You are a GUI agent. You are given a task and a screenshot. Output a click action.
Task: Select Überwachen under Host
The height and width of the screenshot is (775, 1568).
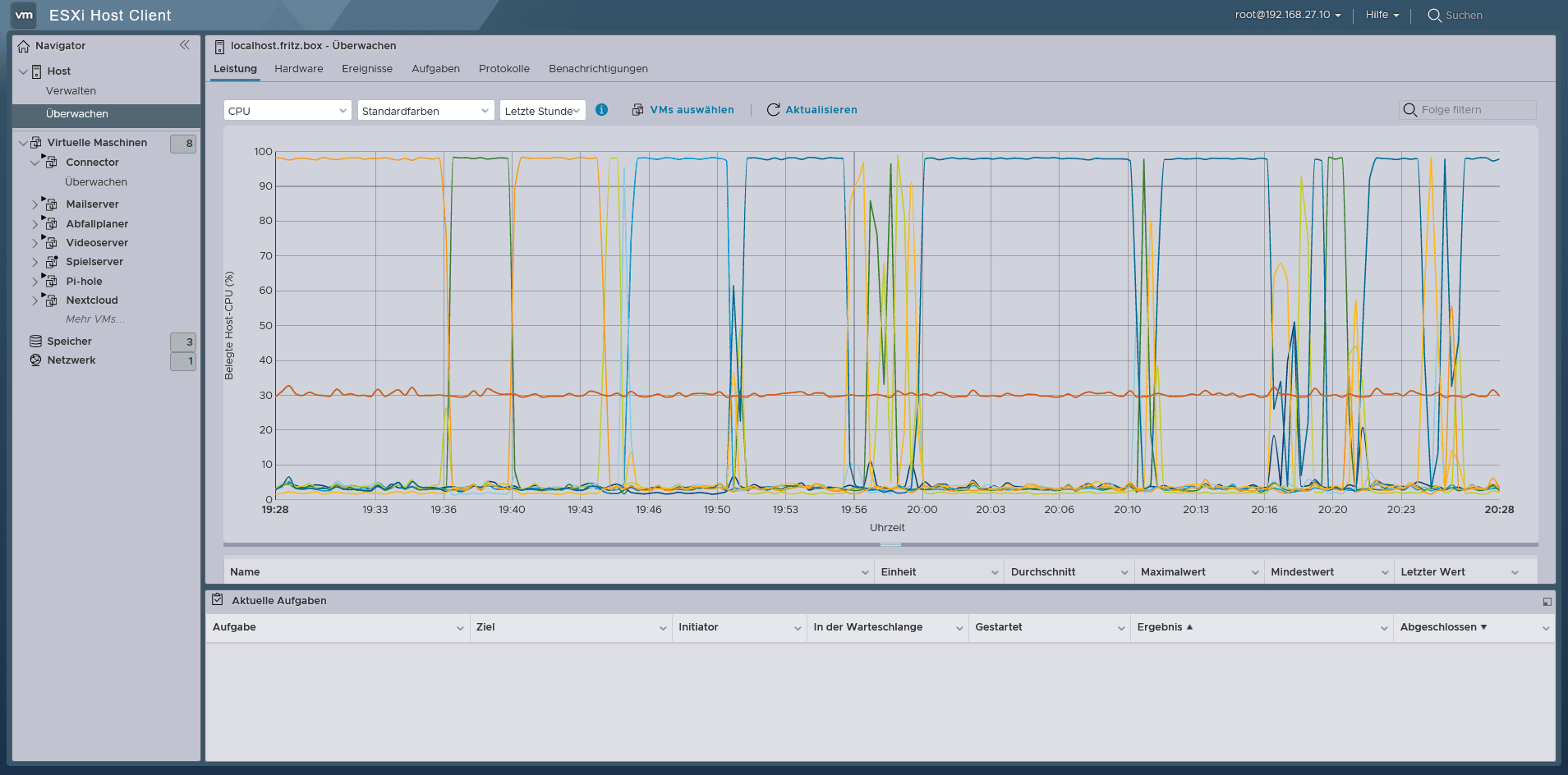tap(107, 114)
